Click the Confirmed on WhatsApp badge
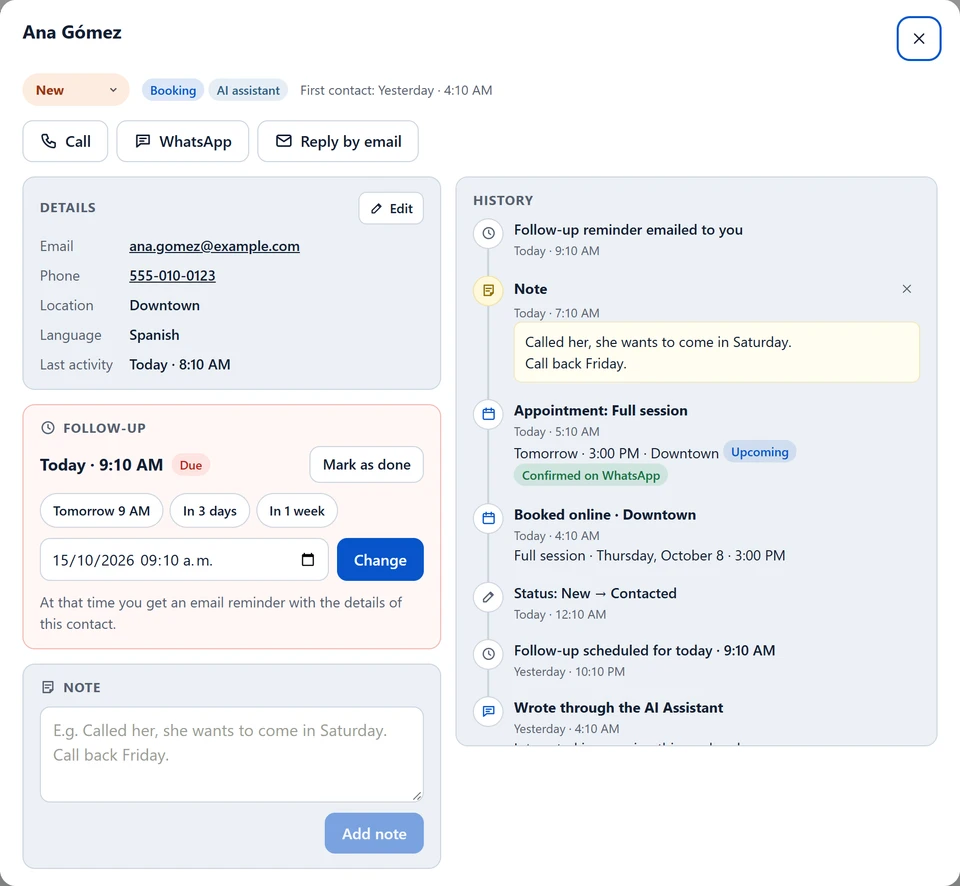The width and height of the screenshot is (960, 886). coord(591,475)
